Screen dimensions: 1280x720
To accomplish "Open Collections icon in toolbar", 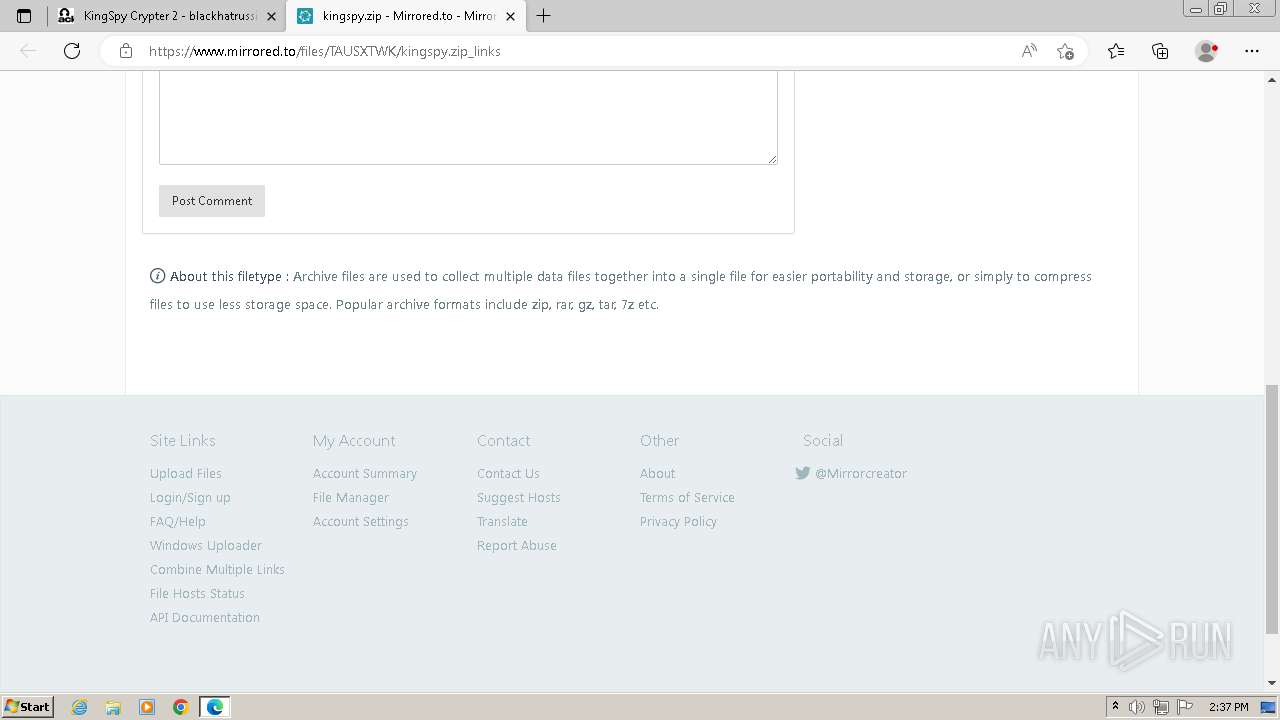I will point(1160,51).
